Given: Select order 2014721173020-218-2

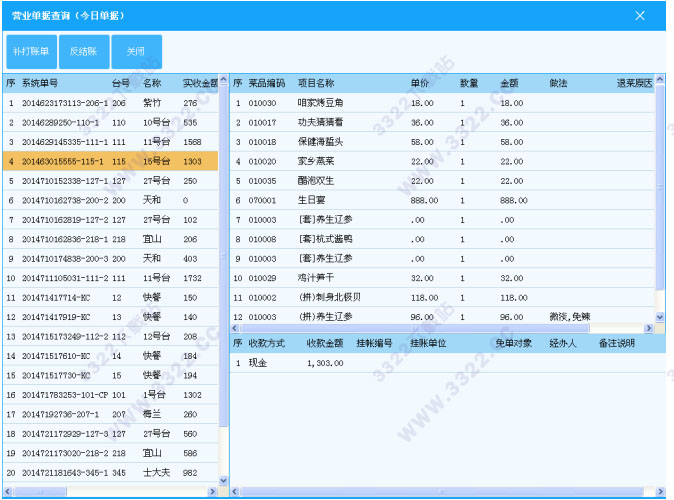Looking at the screenshot, I should [111, 453].
